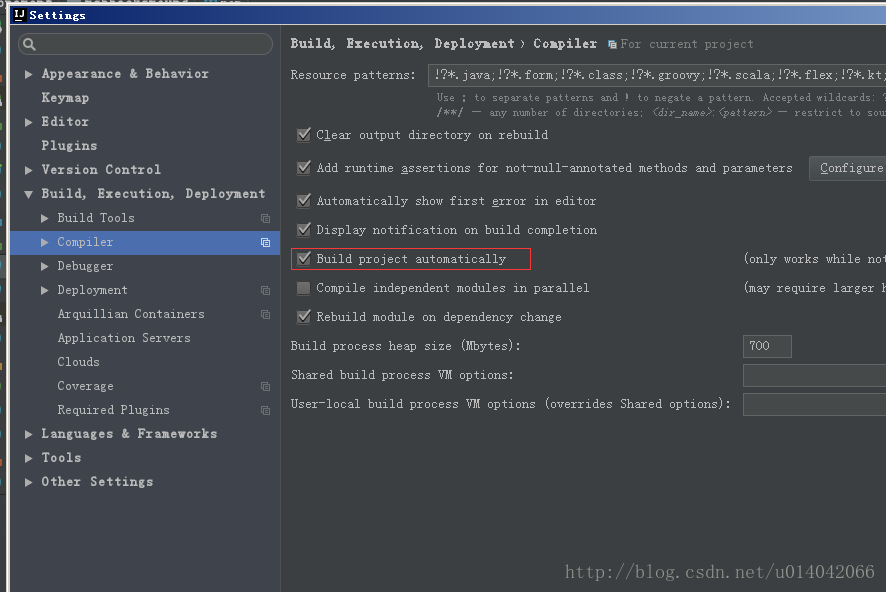Viewport: 886px width, 592px height.
Task: Select Coverage settings item
Action: pos(85,386)
